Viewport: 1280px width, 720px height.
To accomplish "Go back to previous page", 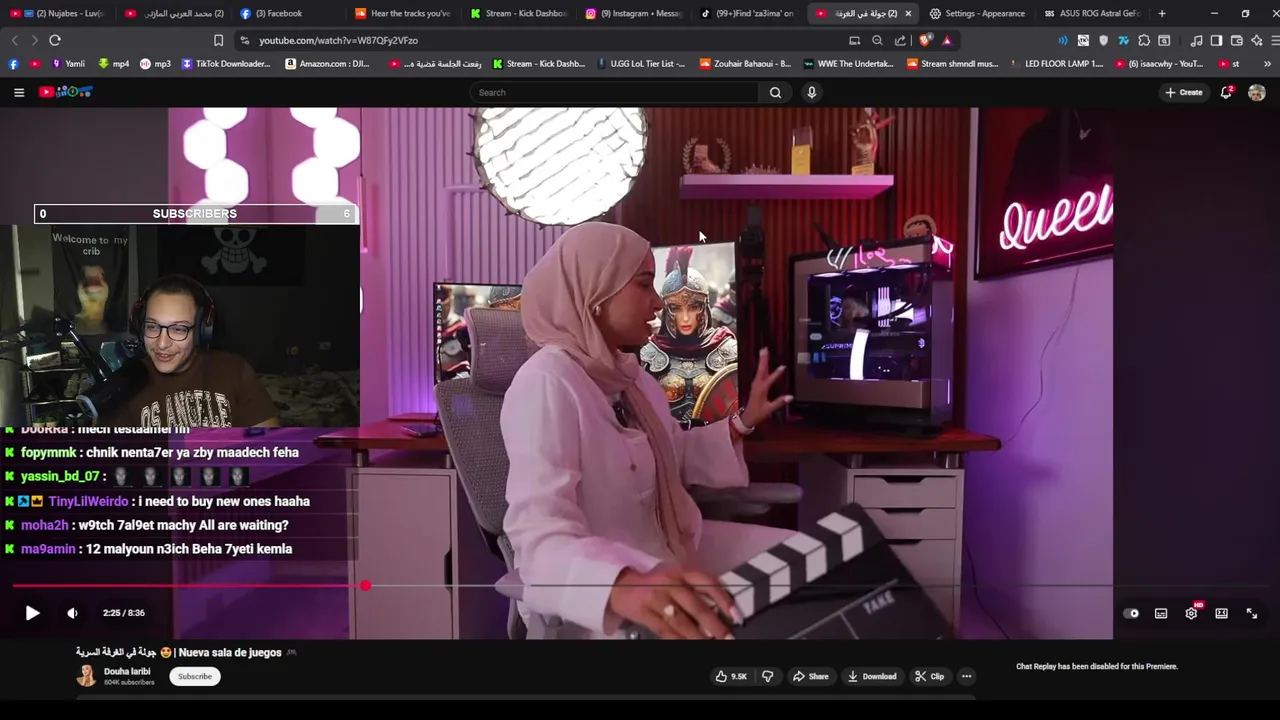I will tap(14, 40).
